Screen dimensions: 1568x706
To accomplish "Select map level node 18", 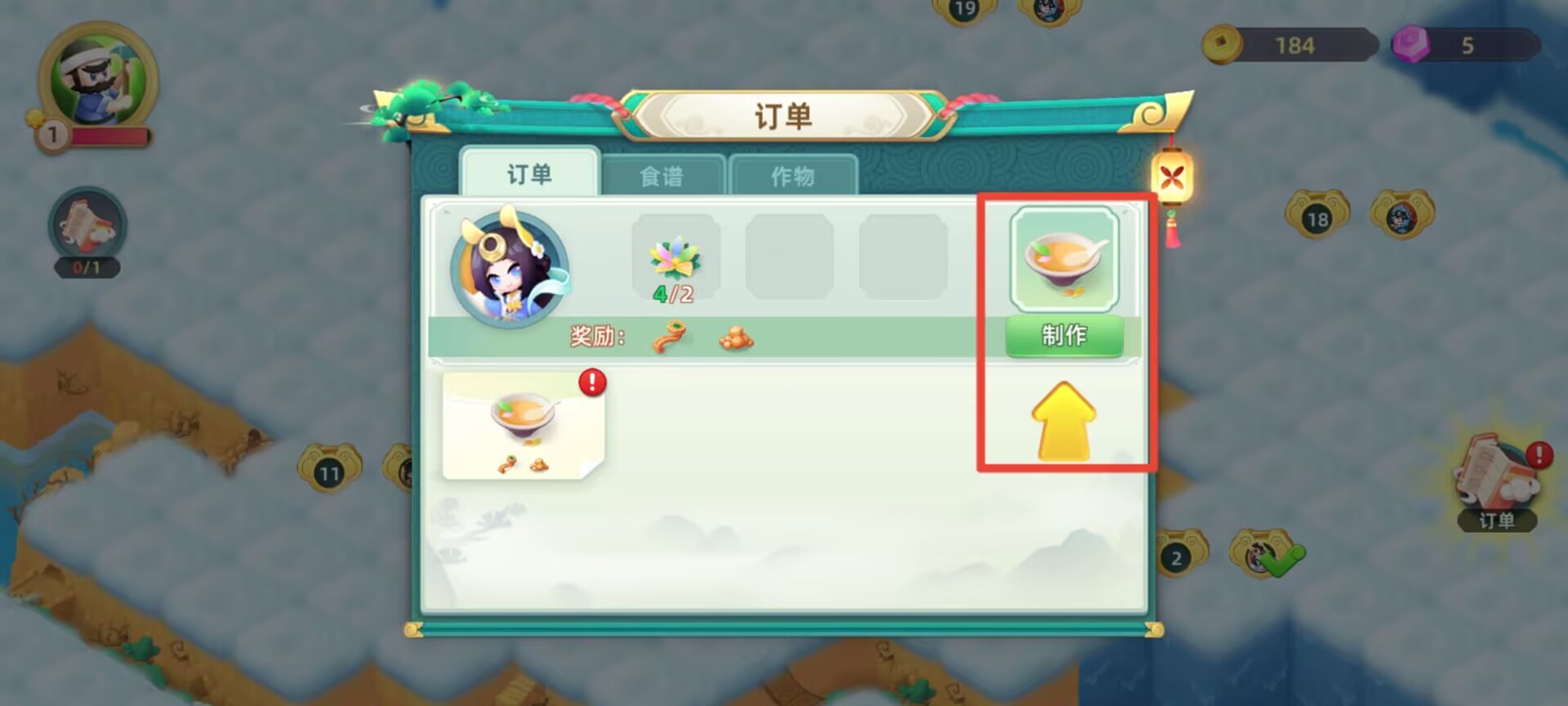I will click(x=1317, y=215).
